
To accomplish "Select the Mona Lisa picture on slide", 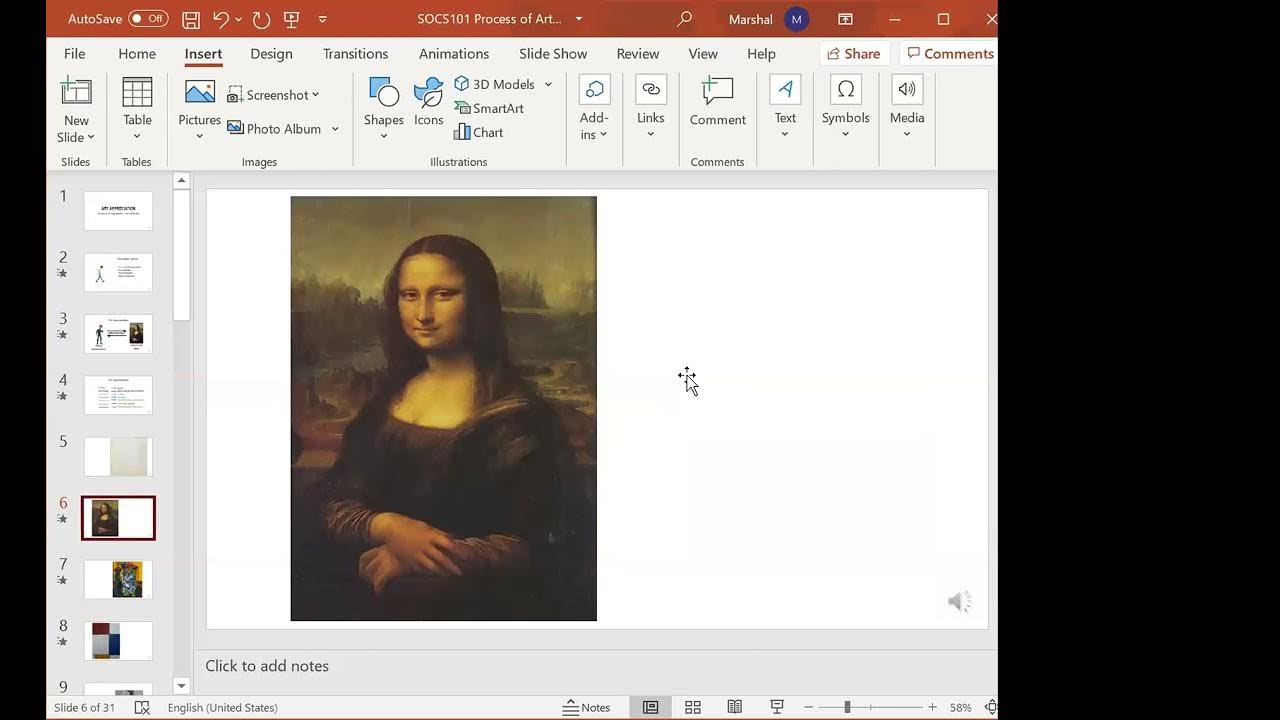I will 443,408.
